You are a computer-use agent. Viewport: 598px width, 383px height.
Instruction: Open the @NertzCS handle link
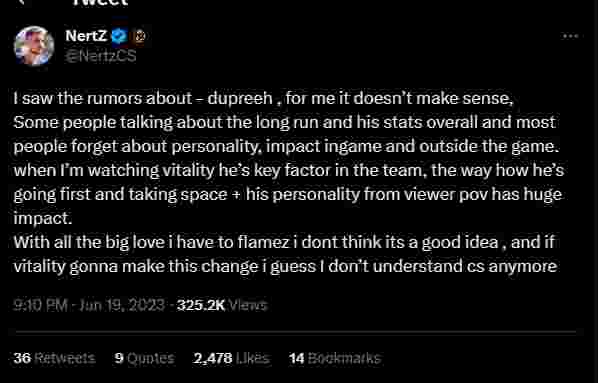tap(101, 56)
